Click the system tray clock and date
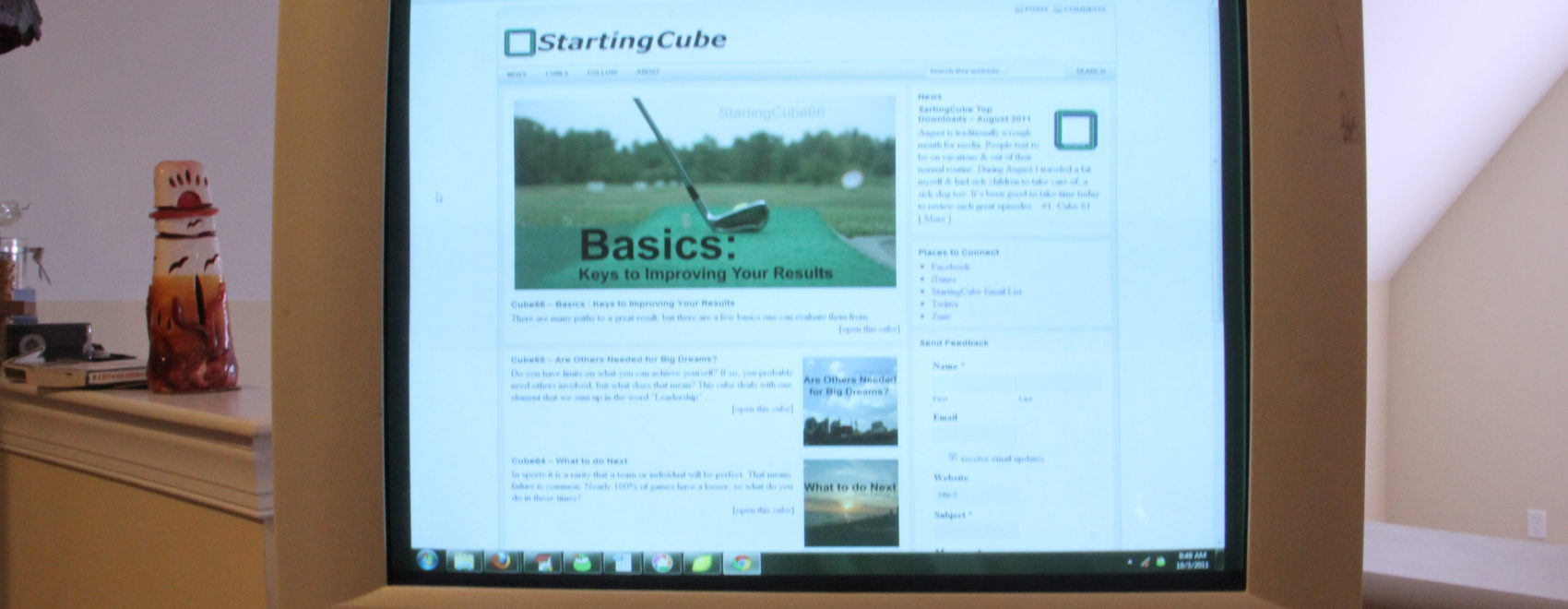This screenshot has height=609, width=1568. click(1192, 560)
